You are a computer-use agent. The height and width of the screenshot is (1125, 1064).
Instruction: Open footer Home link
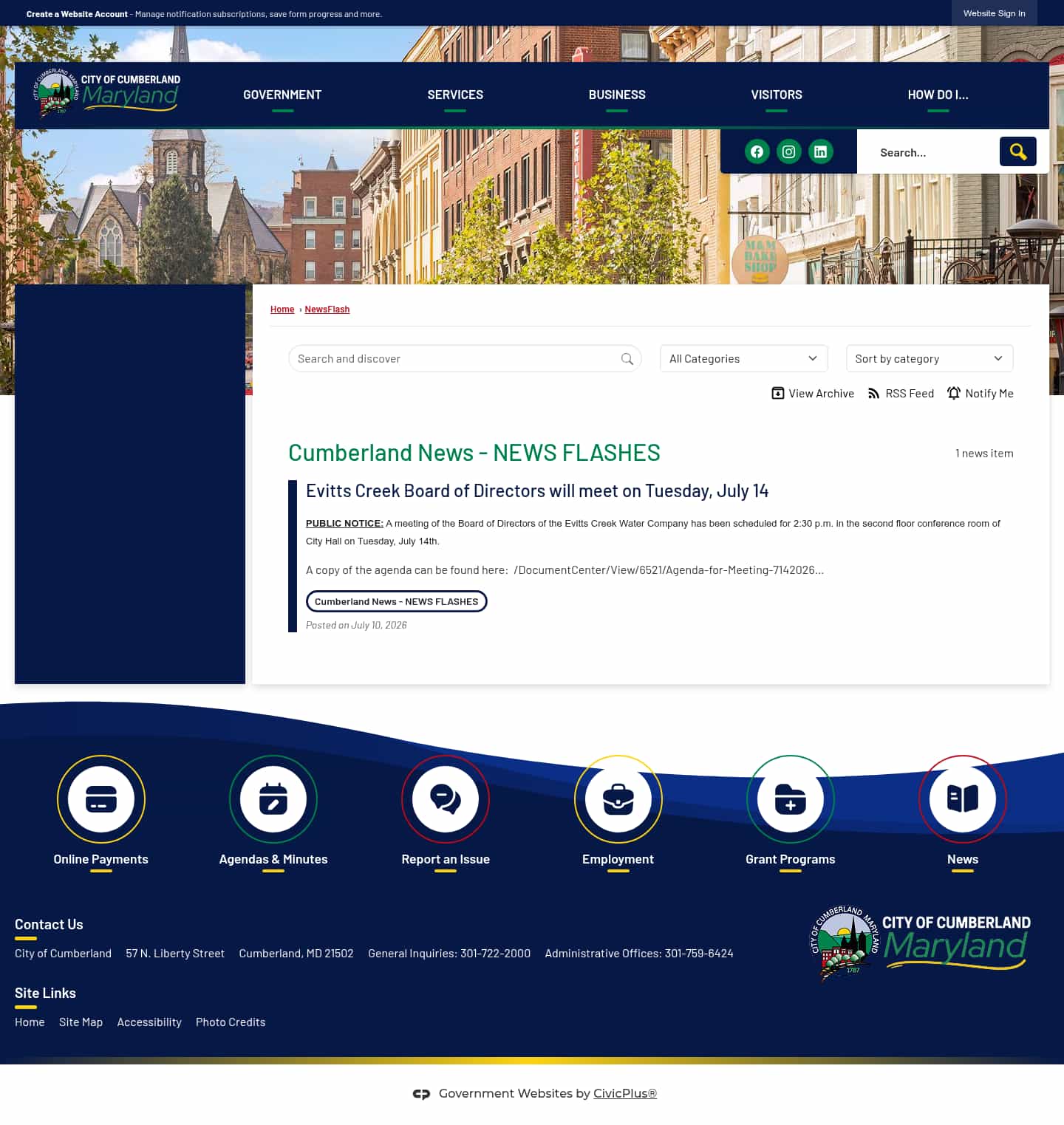coord(30,1022)
